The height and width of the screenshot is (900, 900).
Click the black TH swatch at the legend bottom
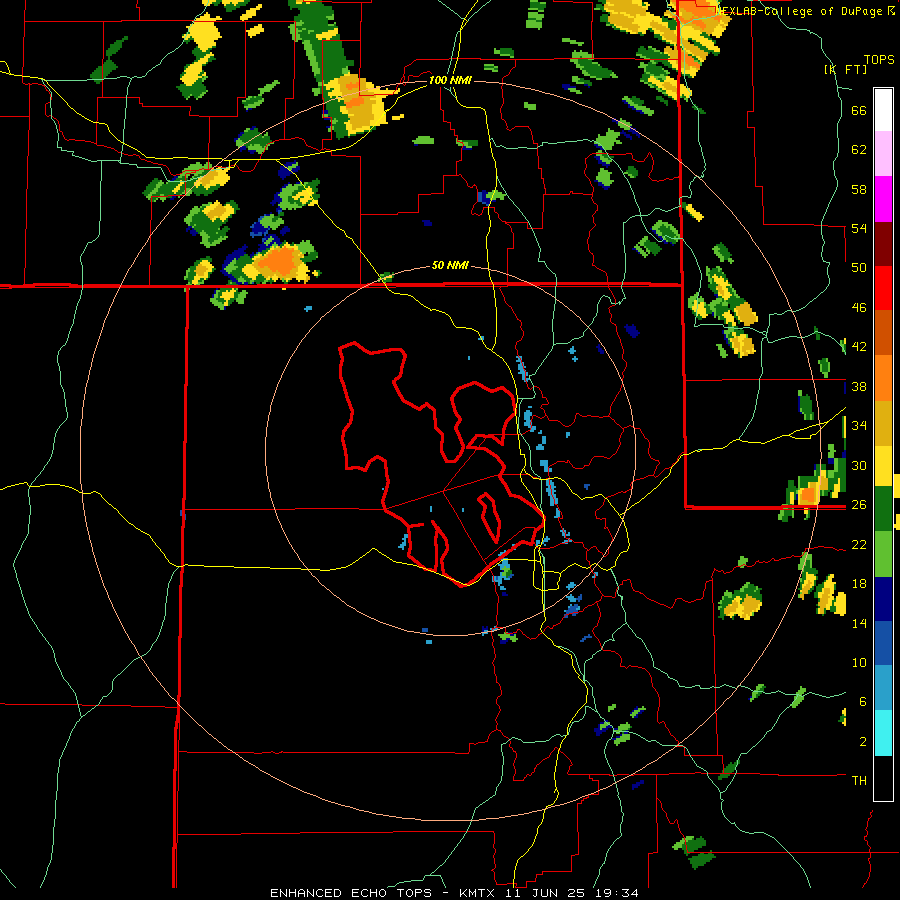coord(883,778)
